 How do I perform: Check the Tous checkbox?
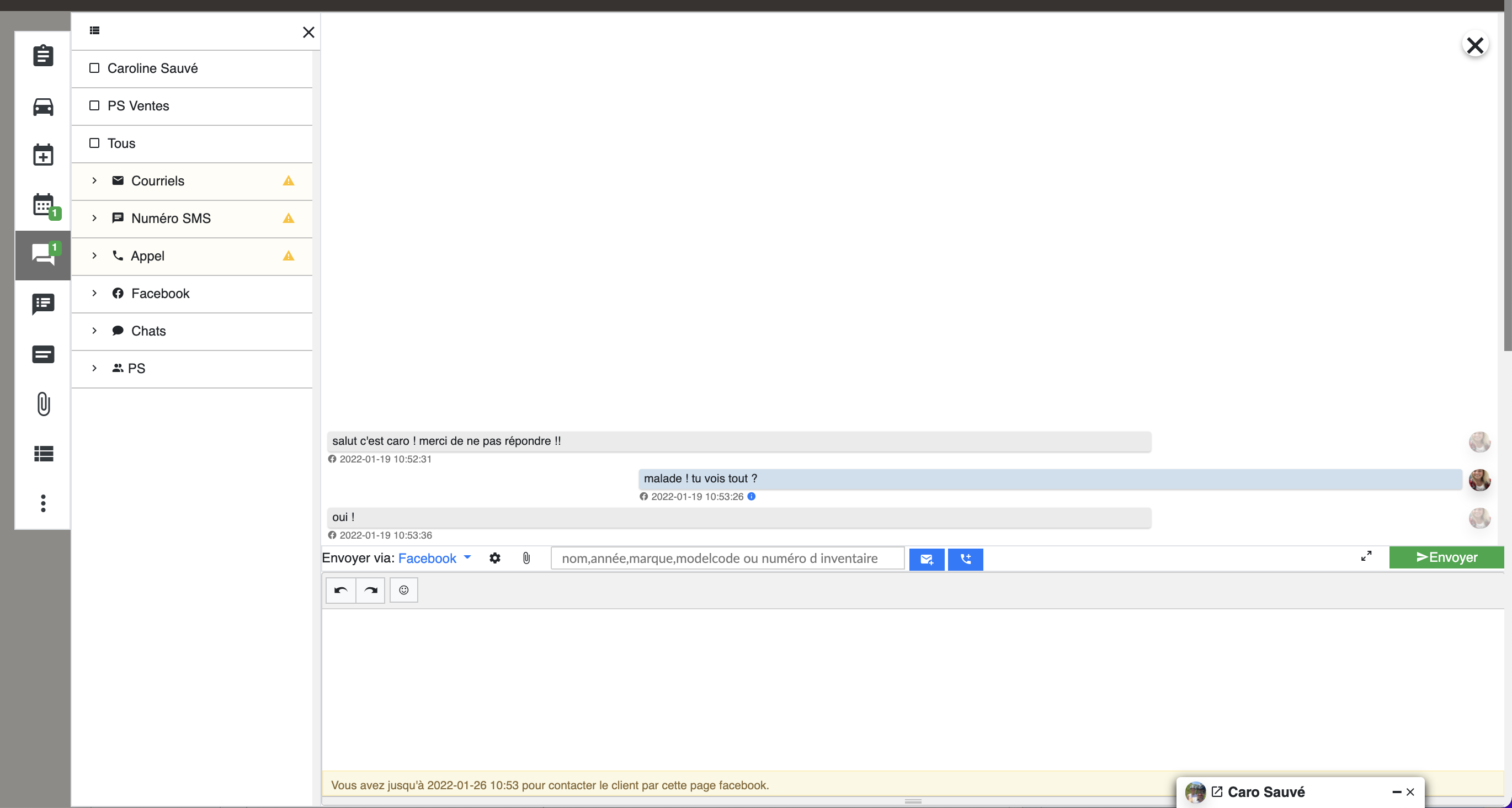click(94, 143)
